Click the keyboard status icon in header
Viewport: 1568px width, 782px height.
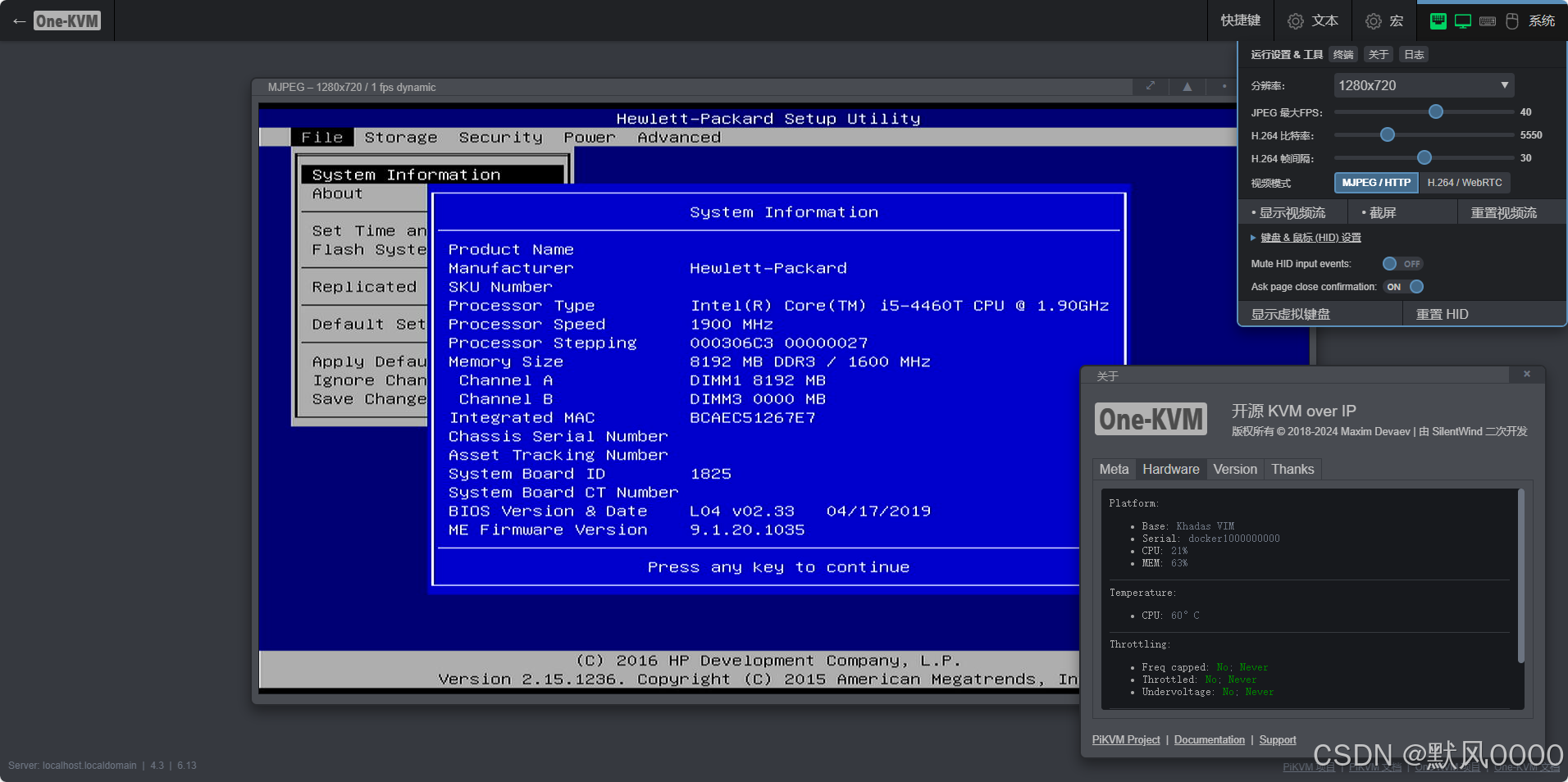tap(1487, 20)
